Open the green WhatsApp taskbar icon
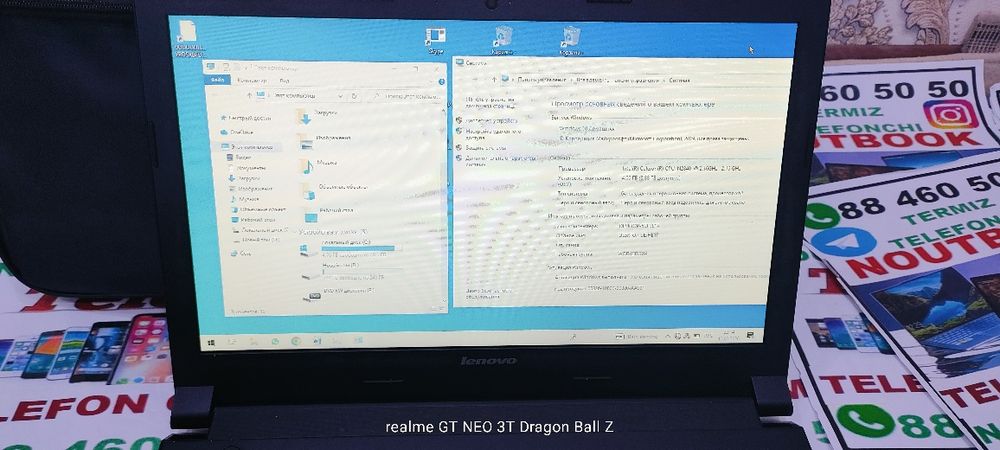The width and height of the screenshot is (1000, 450). (276, 342)
